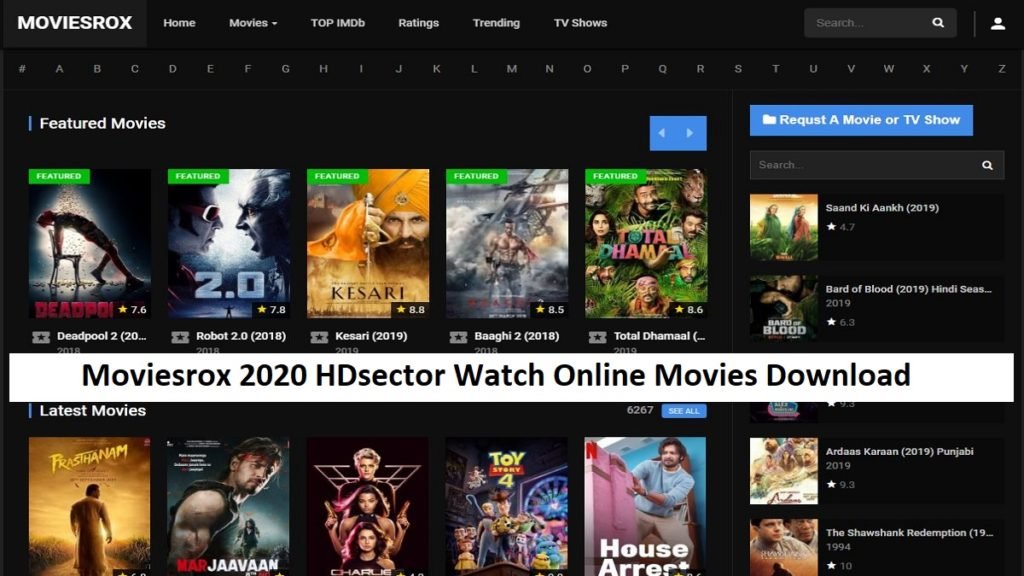Open Saand Ki Aankh sidebar thumbnail
The width and height of the screenshot is (1024, 576).
tap(784, 227)
